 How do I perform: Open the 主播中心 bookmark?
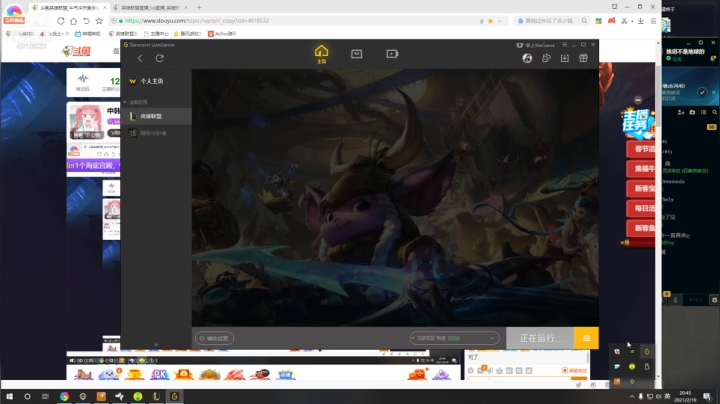click(156, 34)
